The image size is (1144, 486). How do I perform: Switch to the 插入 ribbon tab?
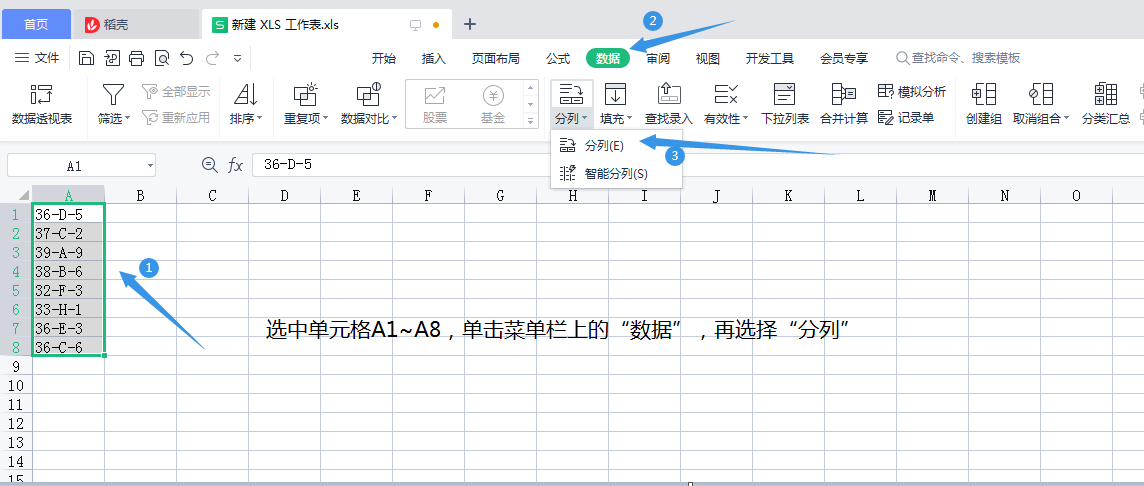point(434,59)
